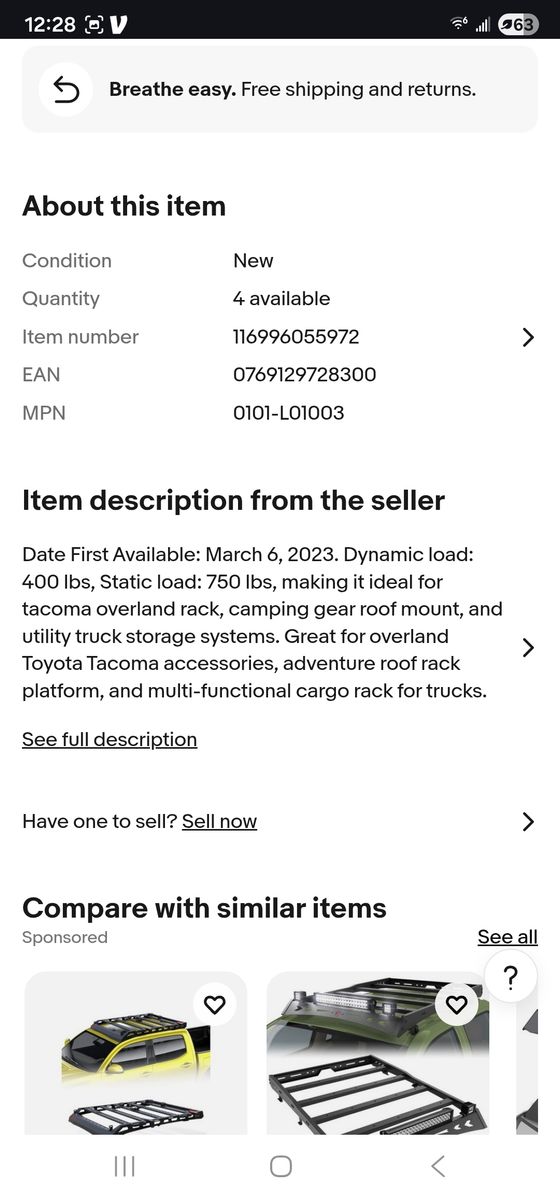Expand item number details chevron
Viewport: 560px width, 1200px height.
click(x=528, y=337)
